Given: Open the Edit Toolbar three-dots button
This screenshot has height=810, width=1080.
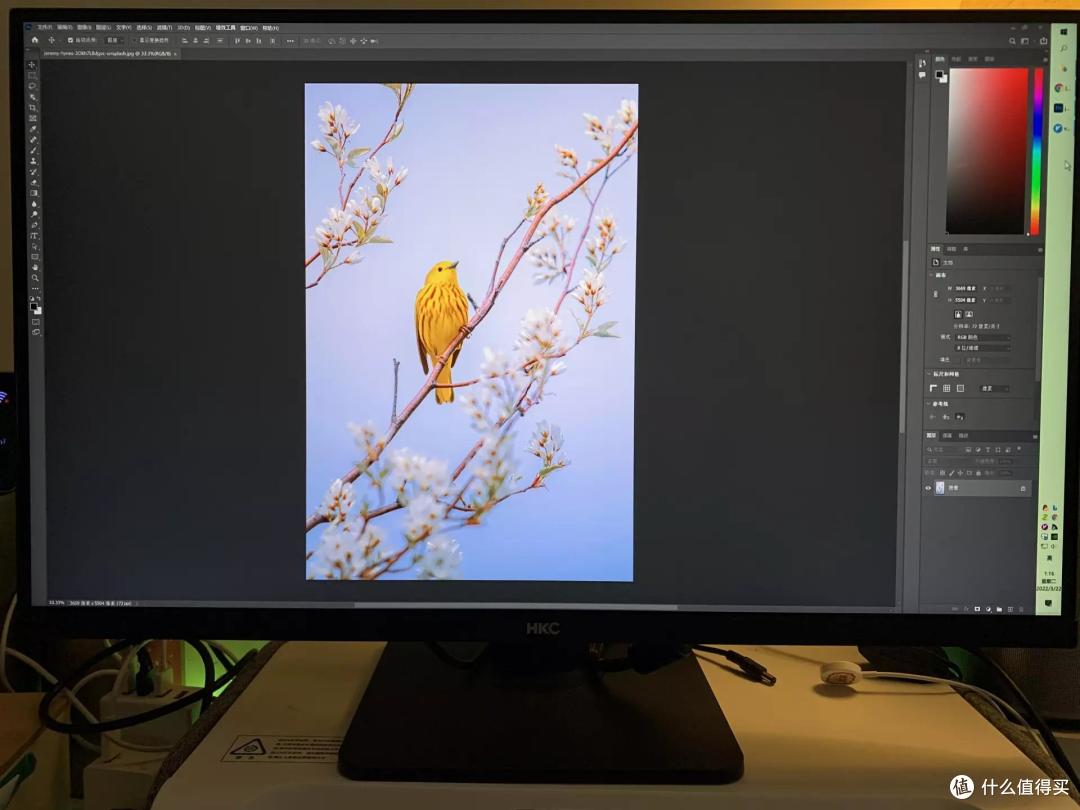Looking at the screenshot, I should click(35, 289).
